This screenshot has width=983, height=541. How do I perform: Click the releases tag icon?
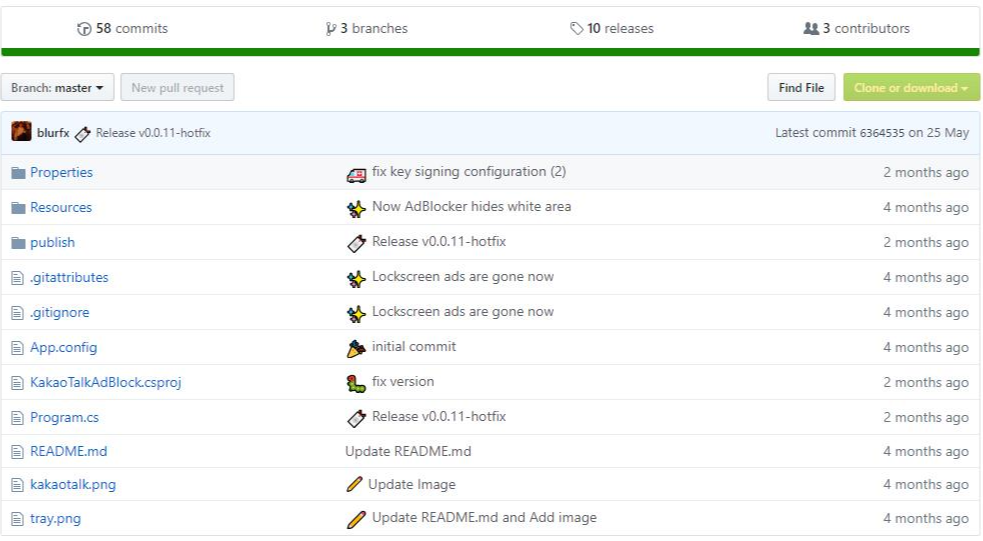pyautogui.click(x=576, y=28)
